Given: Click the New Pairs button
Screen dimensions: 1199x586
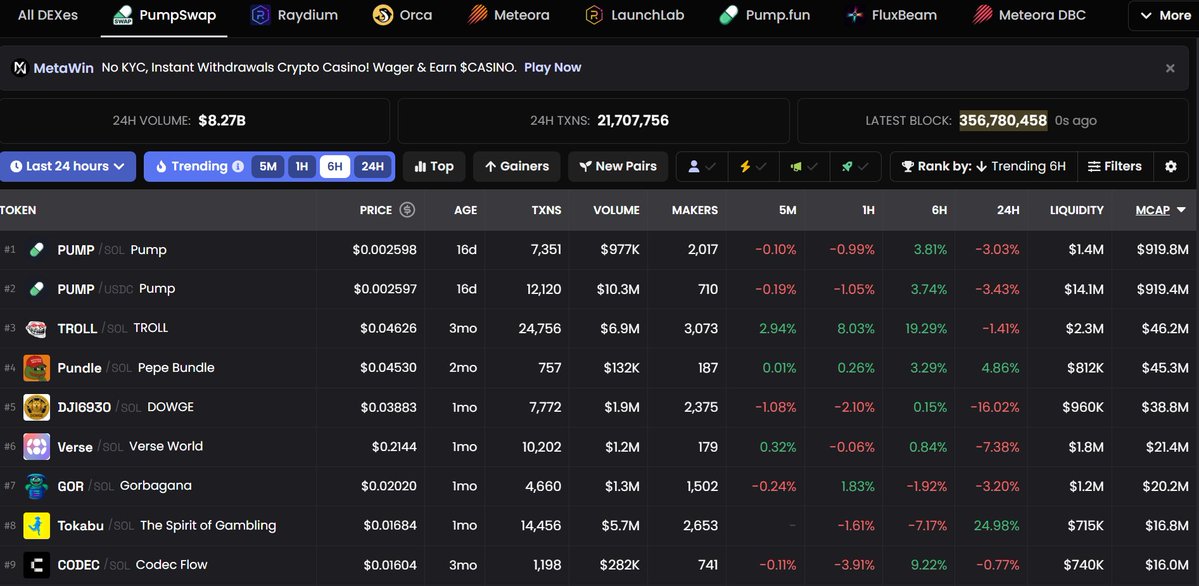Looking at the screenshot, I should coord(618,166).
